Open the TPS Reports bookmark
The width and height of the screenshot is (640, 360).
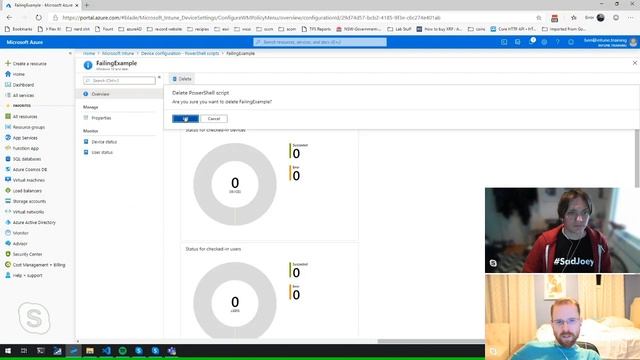pos(316,29)
